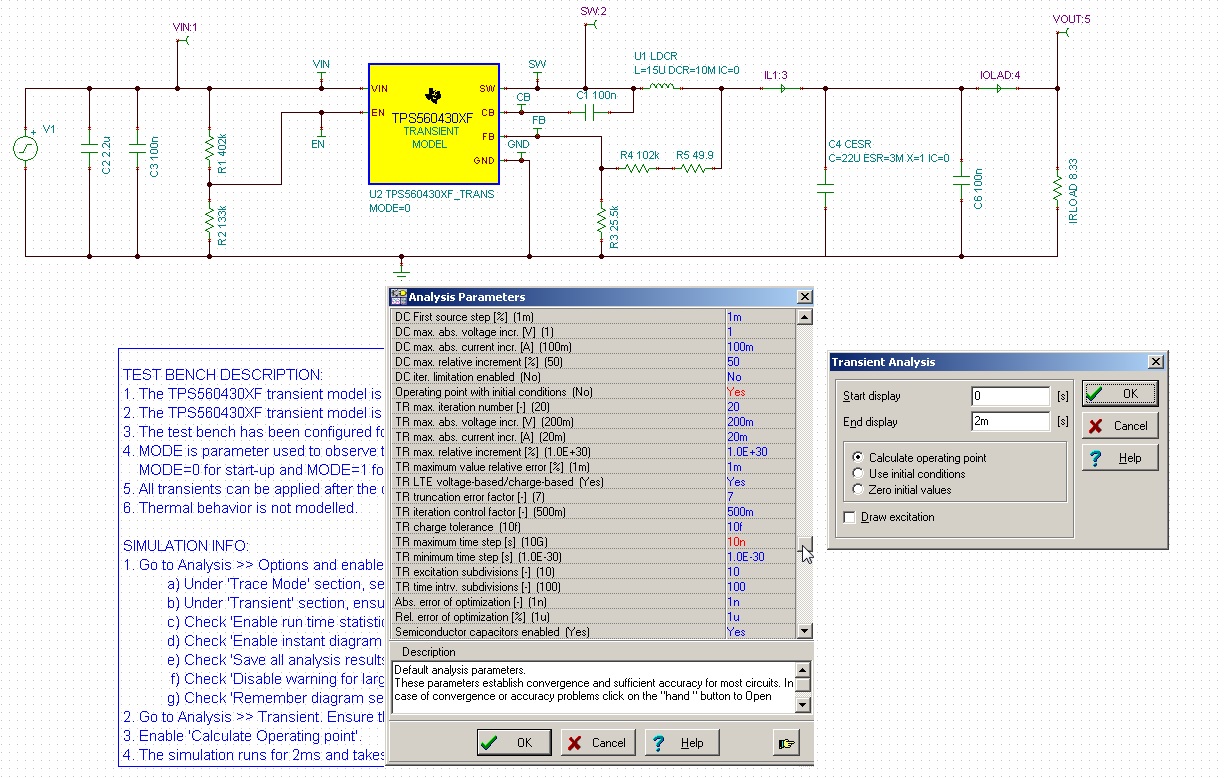Select the Use initial conditions option
Image resolution: width=1225 pixels, height=778 pixels.
858,472
